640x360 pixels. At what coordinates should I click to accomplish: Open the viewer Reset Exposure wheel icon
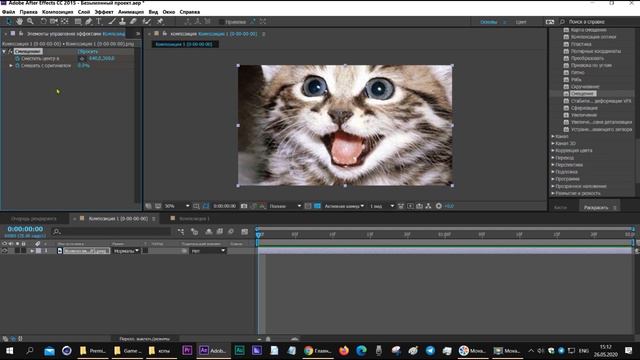[x=439, y=206]
